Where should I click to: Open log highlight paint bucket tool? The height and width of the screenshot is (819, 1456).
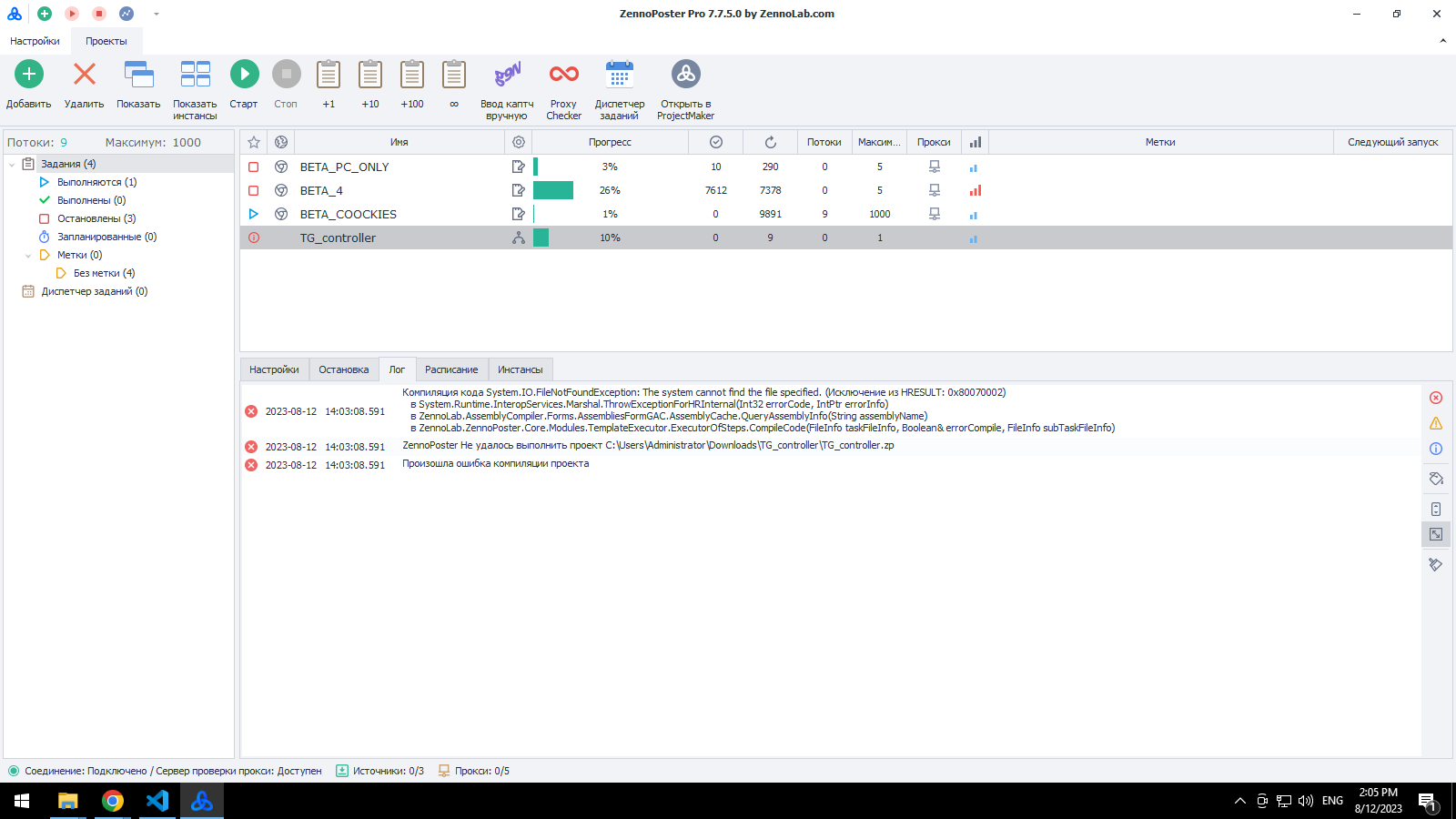pyautogui.click(x=1436, y=479)
